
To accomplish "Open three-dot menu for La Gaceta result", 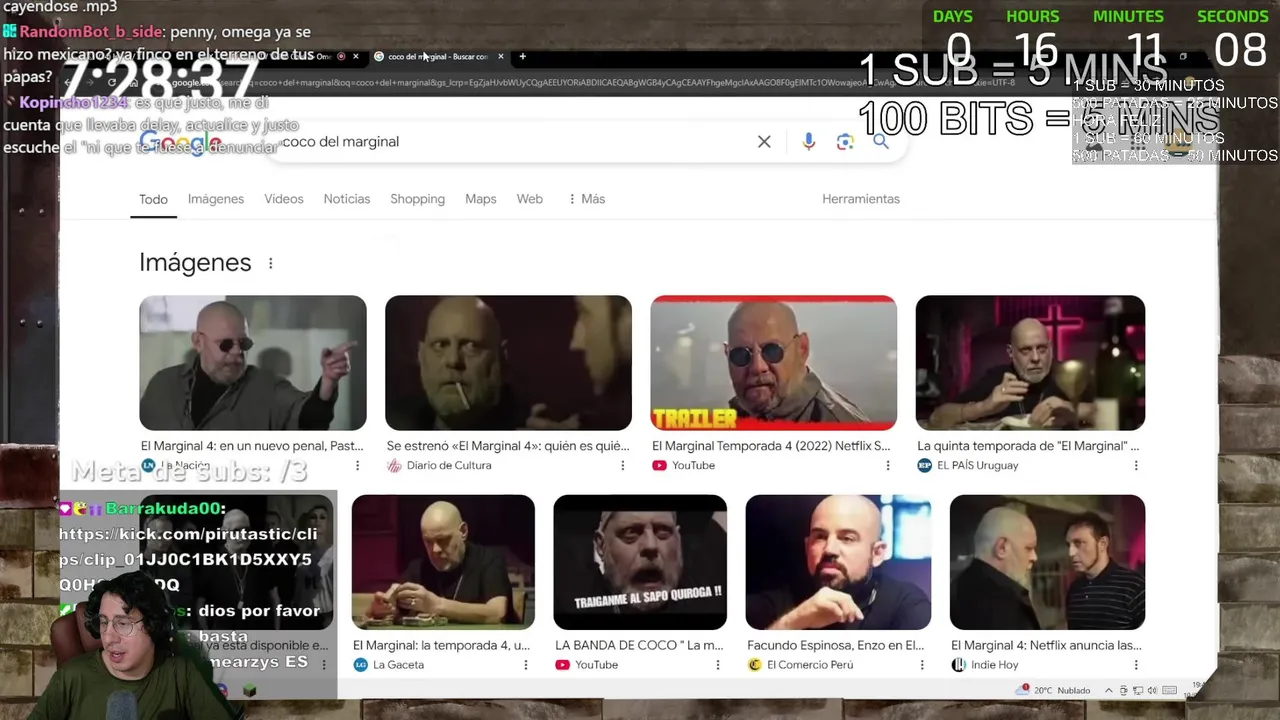I will click(x=525, y=665).
